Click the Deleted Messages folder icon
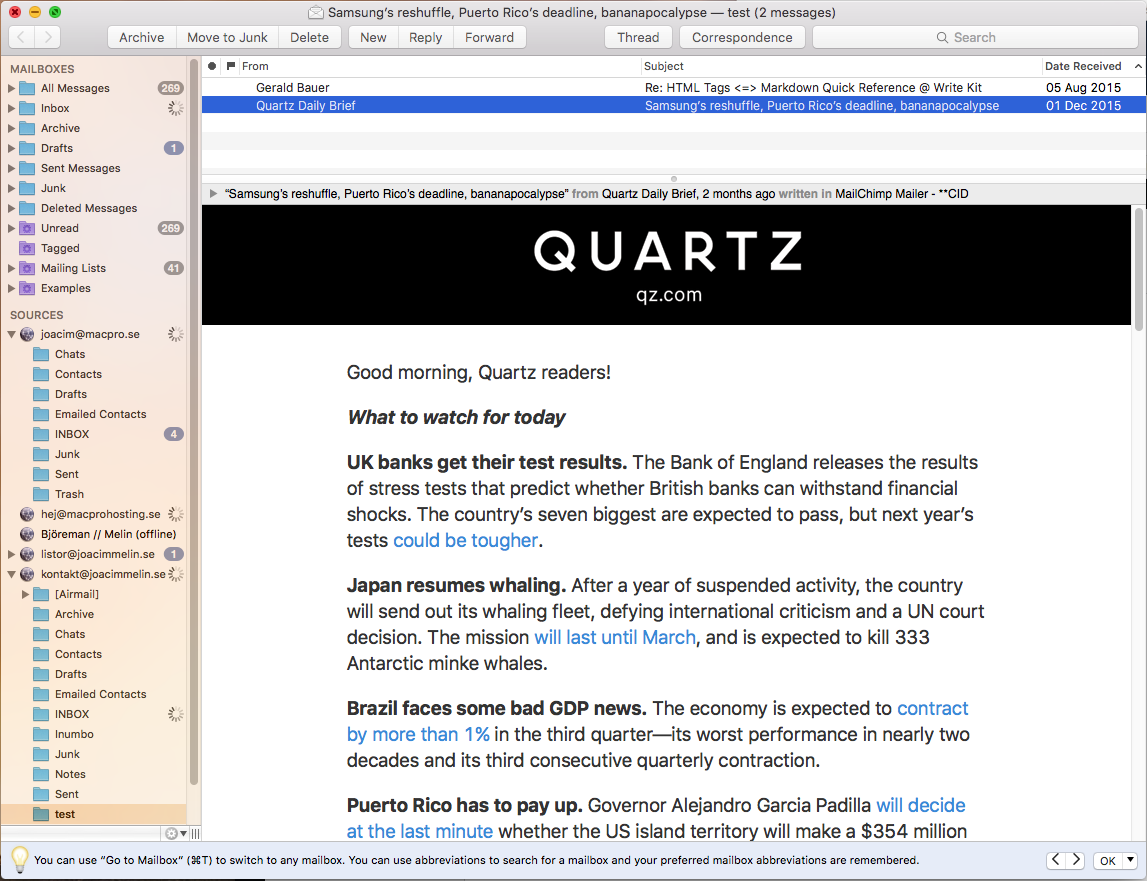 pyautogui.click(x=27, y=208)
